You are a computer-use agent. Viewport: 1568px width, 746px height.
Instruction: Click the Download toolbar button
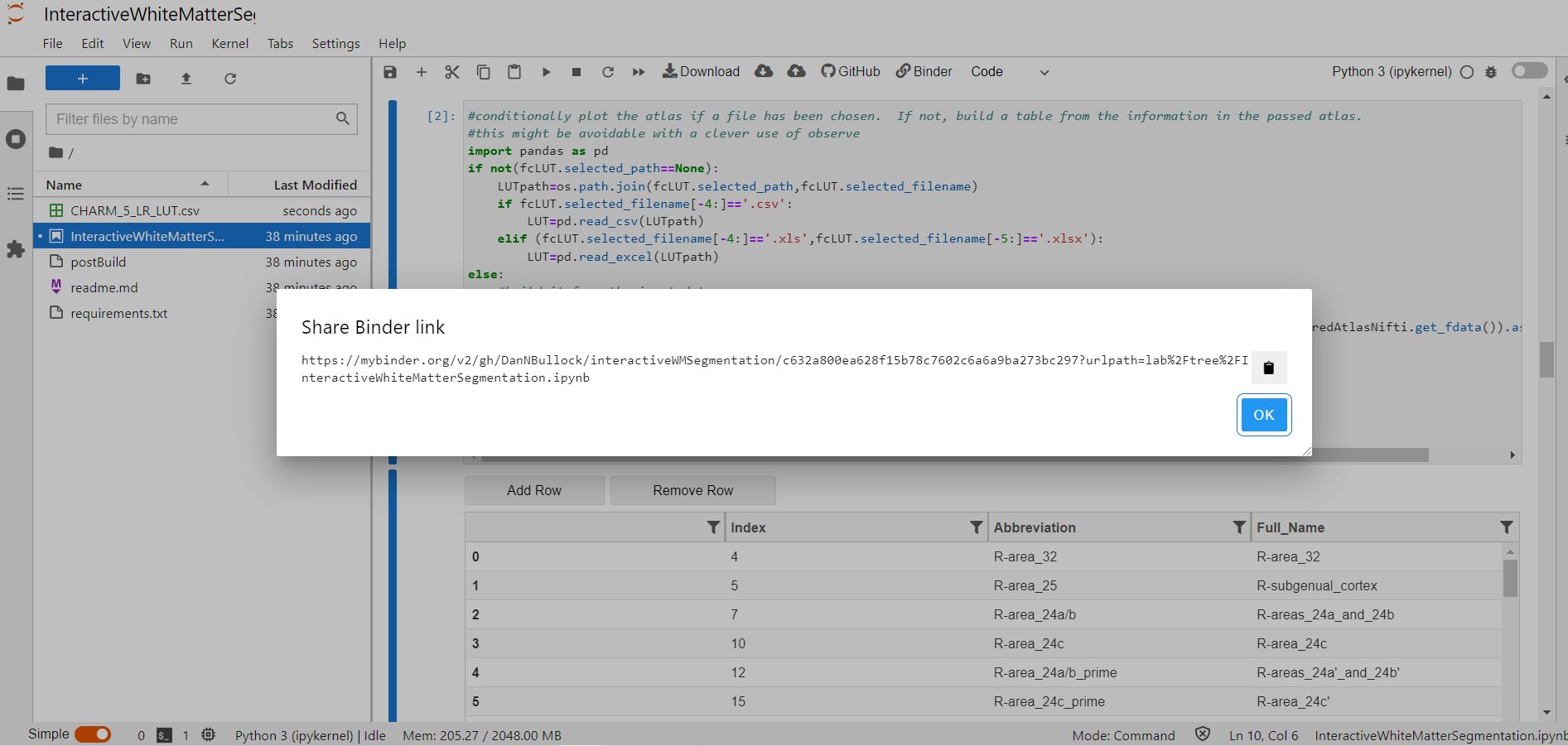click(701, 71)
